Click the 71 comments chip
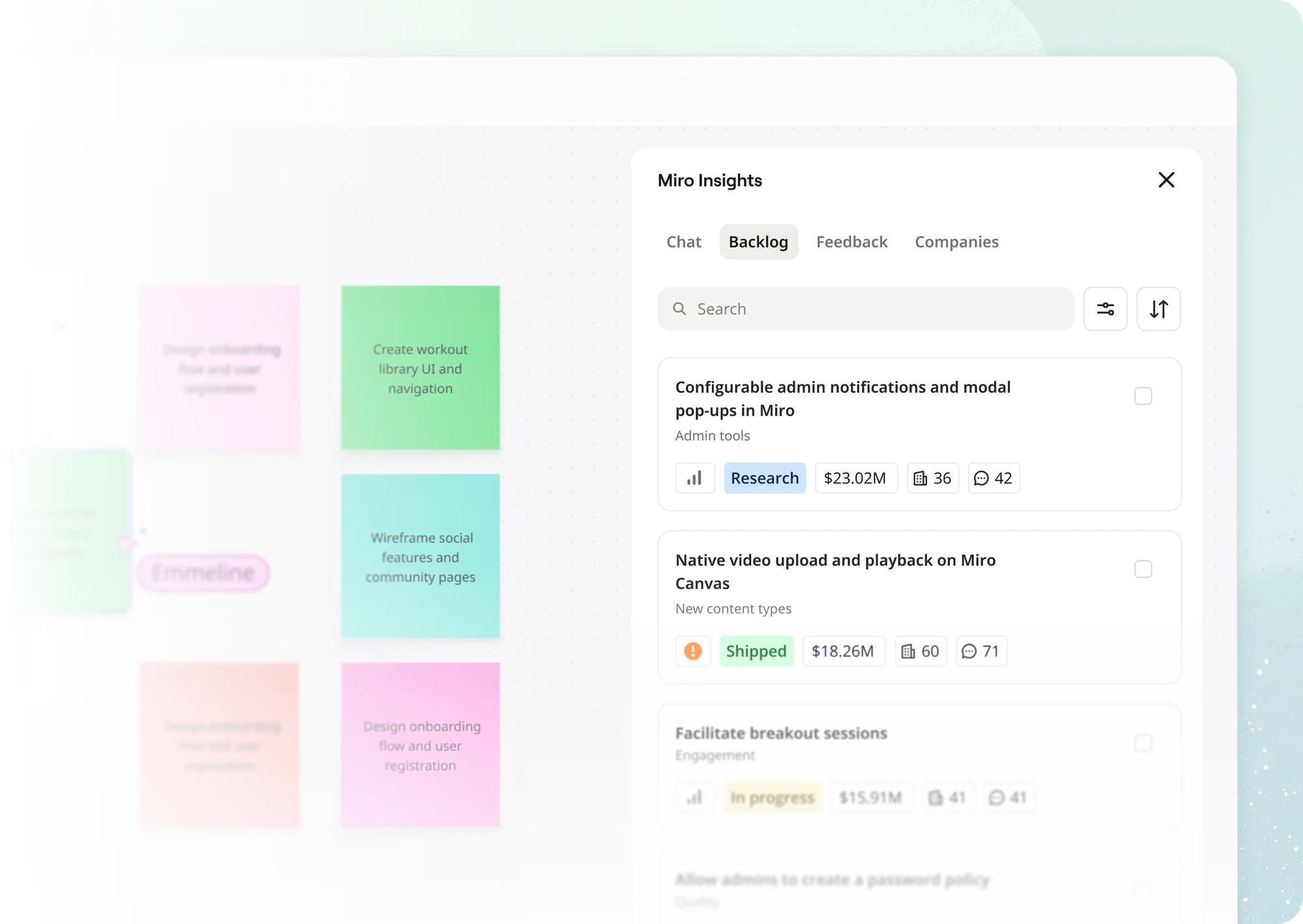The width and height of the screenshot is (1303, 924). click(x=981, y=651)
